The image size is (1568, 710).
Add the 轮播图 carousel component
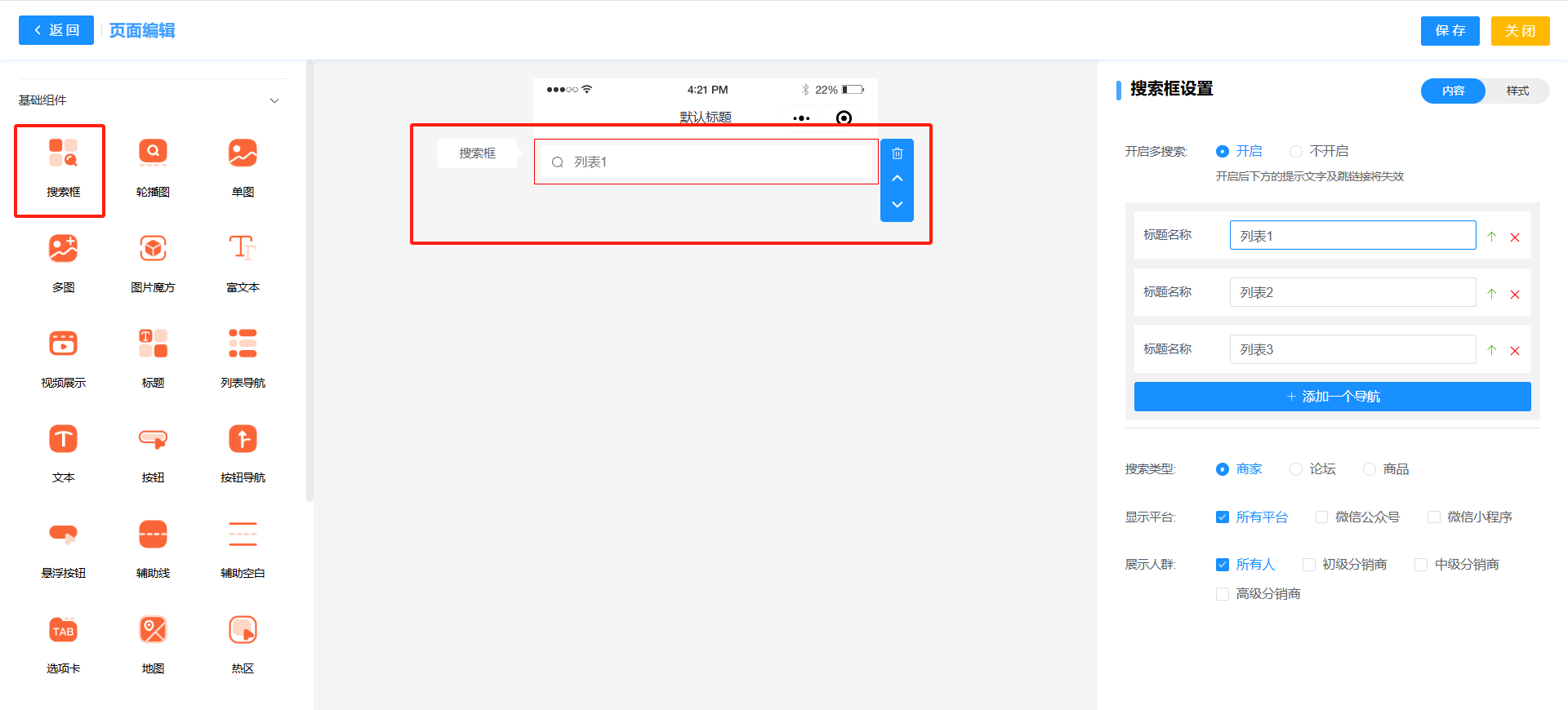tap(153, 168)
